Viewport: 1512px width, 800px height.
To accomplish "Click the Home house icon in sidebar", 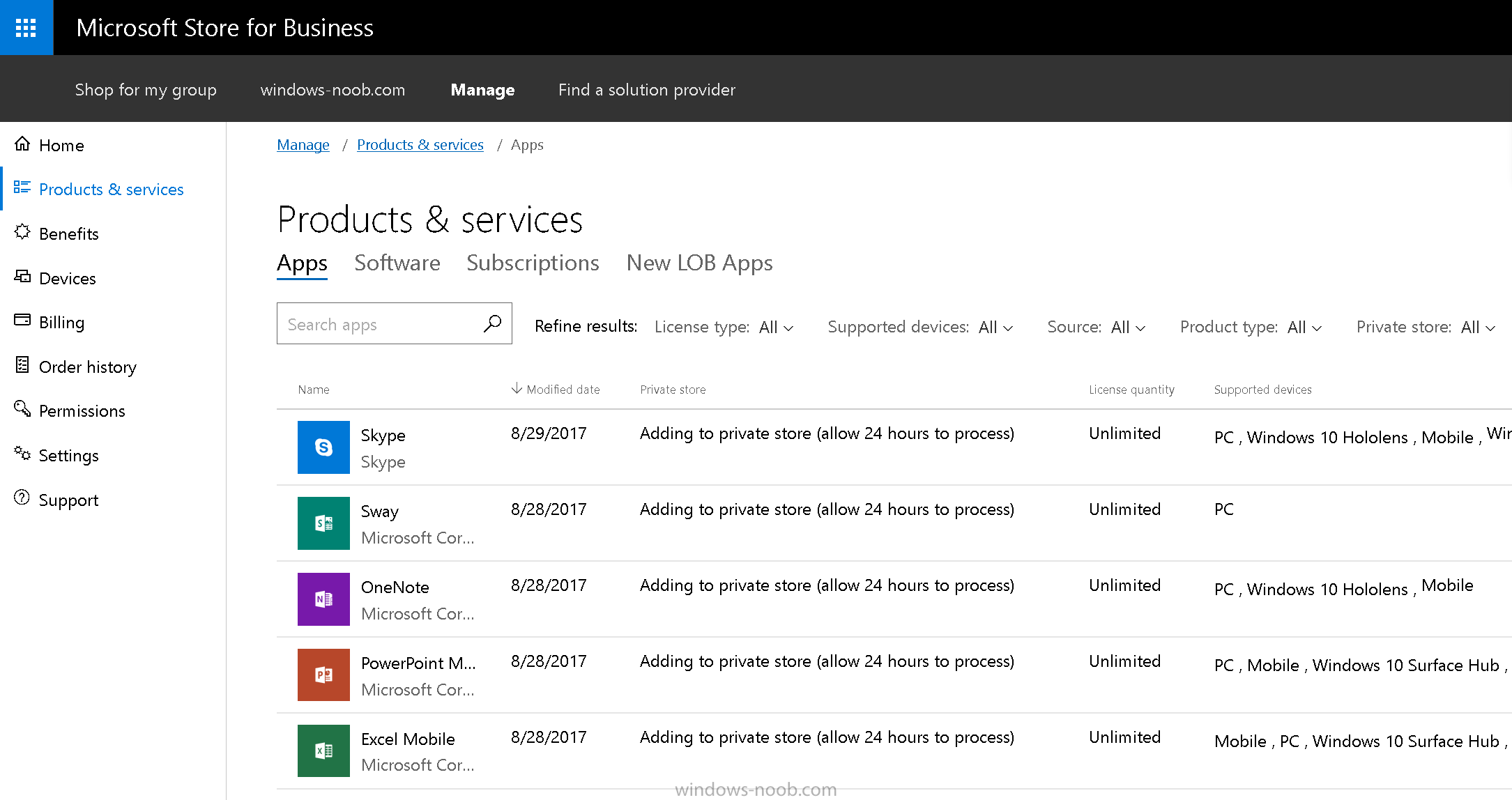I will click(x=22, y=144).
